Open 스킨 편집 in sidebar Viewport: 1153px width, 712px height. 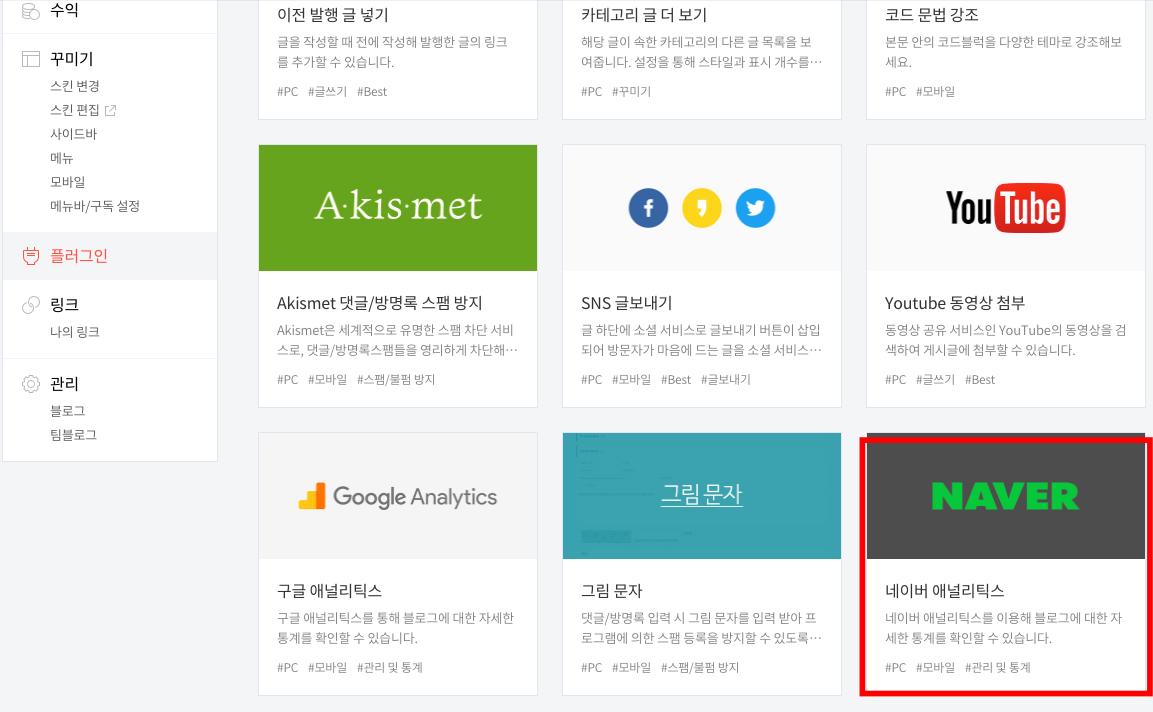74,110
